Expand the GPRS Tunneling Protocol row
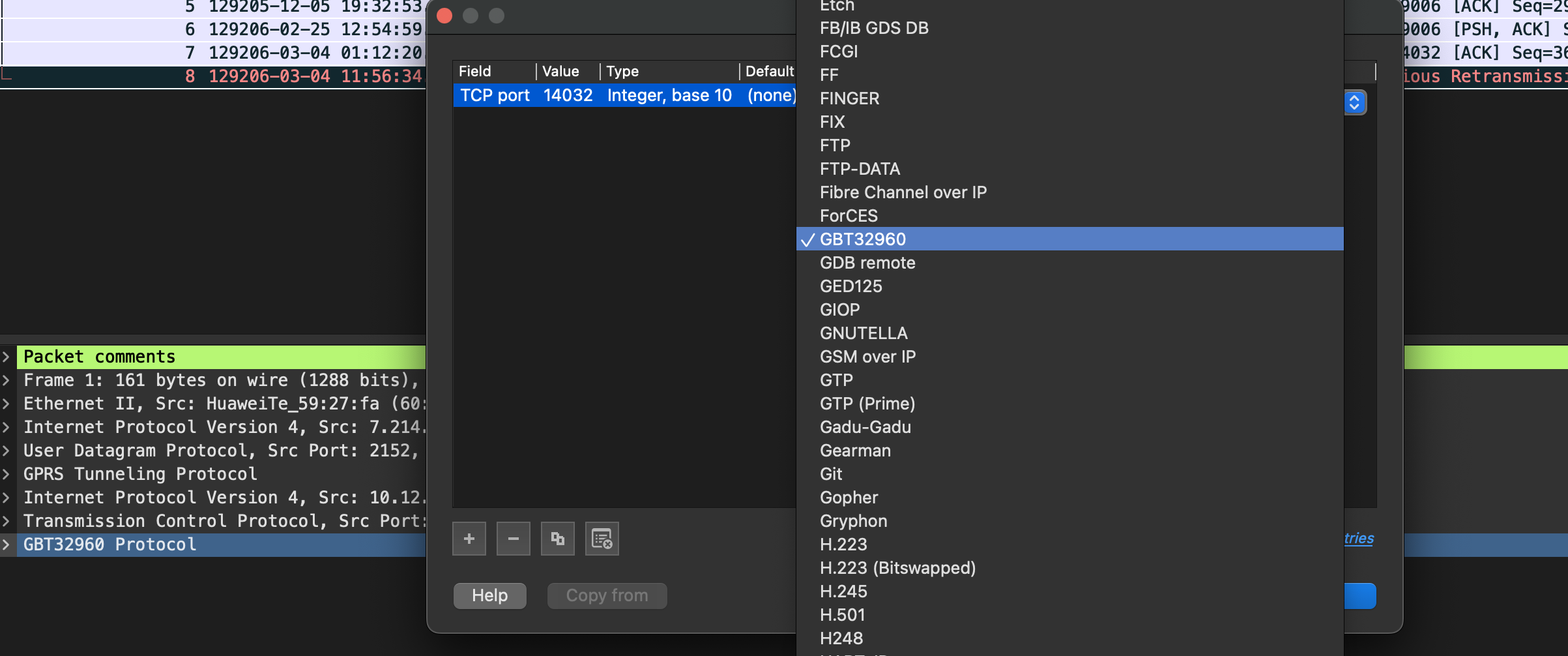1568x656 pixels. 7,474
